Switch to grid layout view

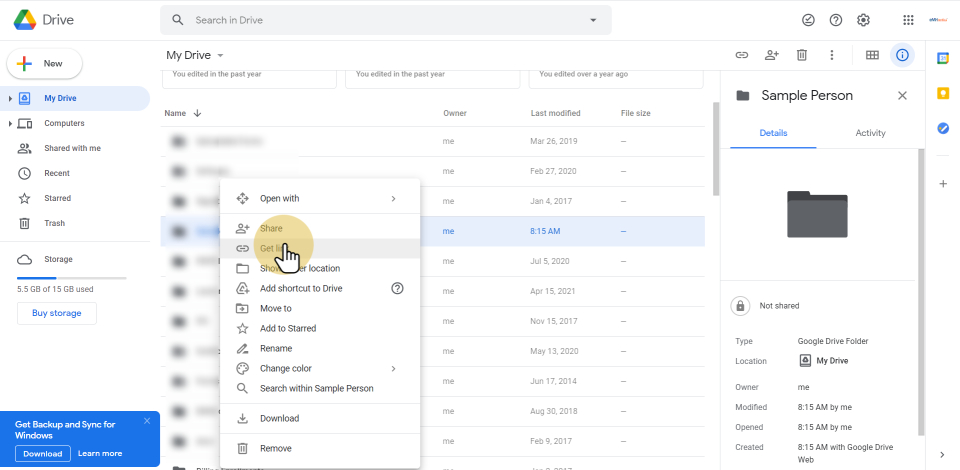[872, 55]
